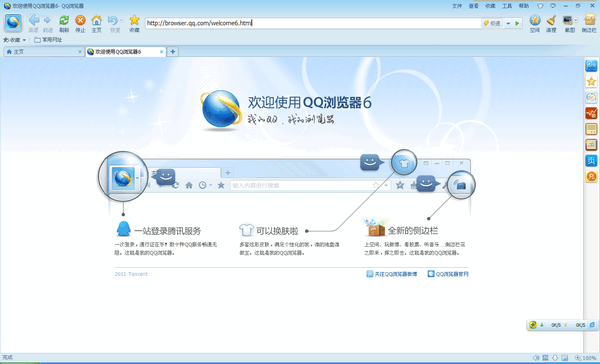Open the 工具 menu
The width and height of the screenshot is (600, 364).
coord(507,6)
